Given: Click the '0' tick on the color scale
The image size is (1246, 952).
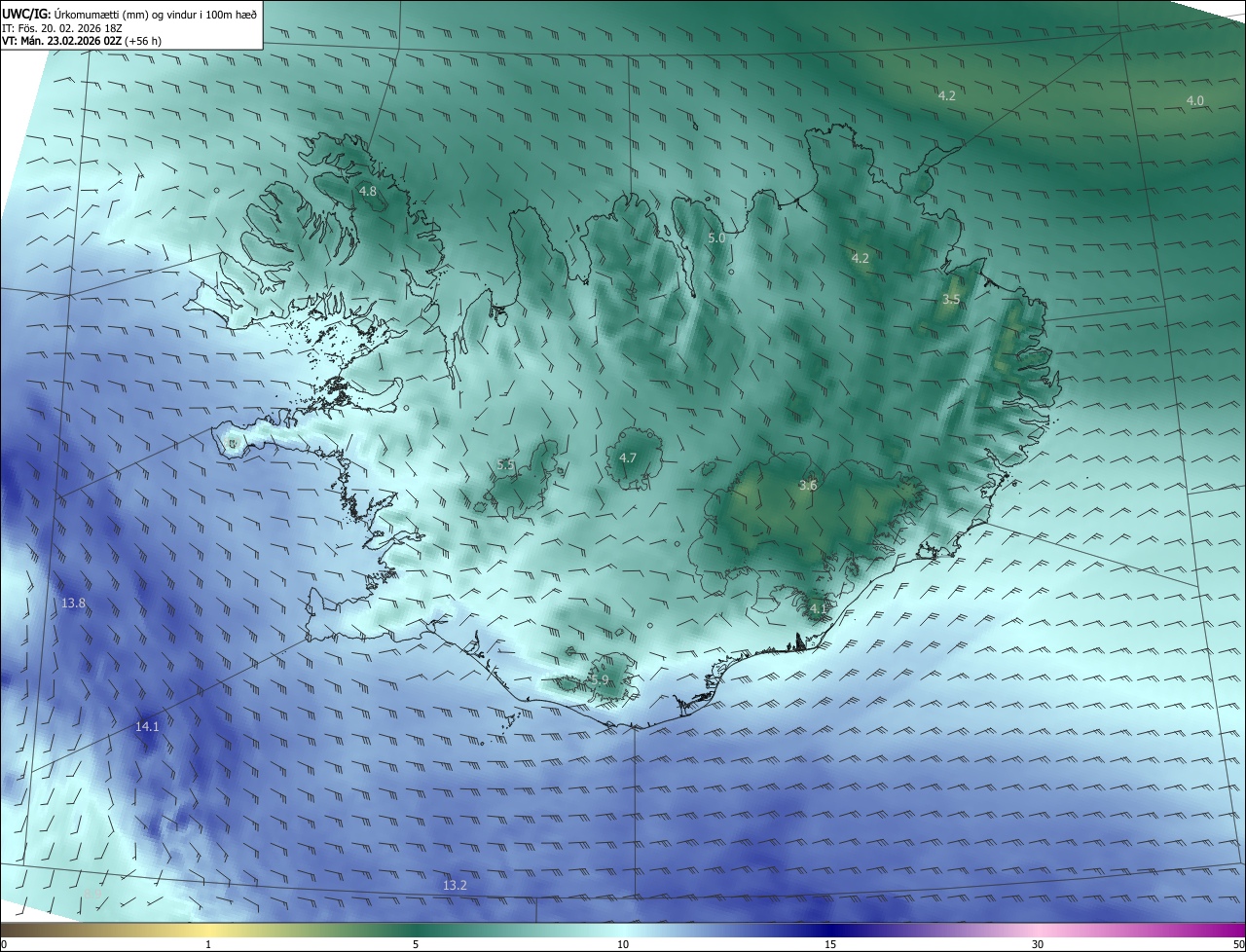Looking at the screenshot, I should 4,944.
